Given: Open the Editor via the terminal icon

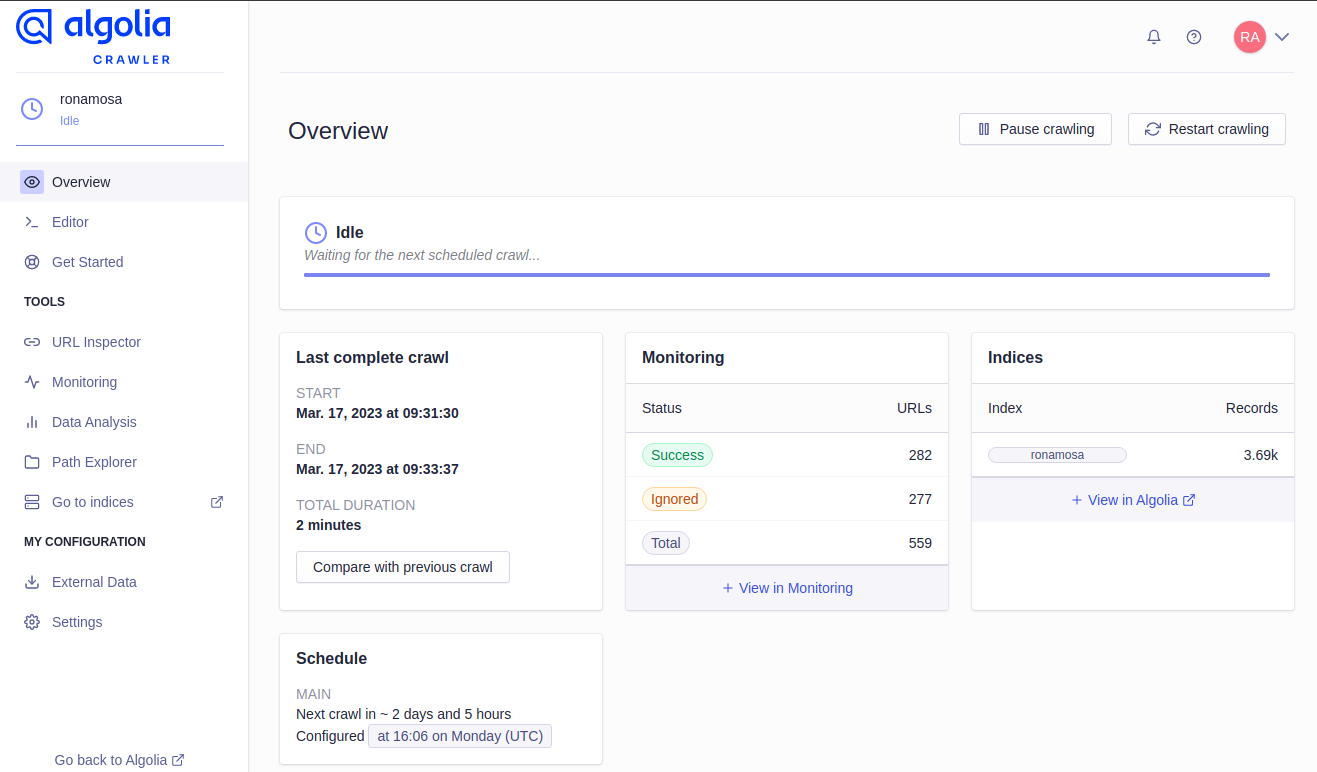Looking at the screenshot, I should 31,222.
